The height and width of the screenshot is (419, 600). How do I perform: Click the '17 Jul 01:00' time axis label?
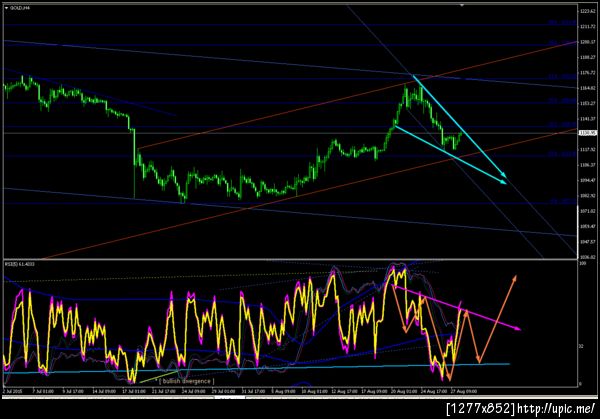[134, 391]
